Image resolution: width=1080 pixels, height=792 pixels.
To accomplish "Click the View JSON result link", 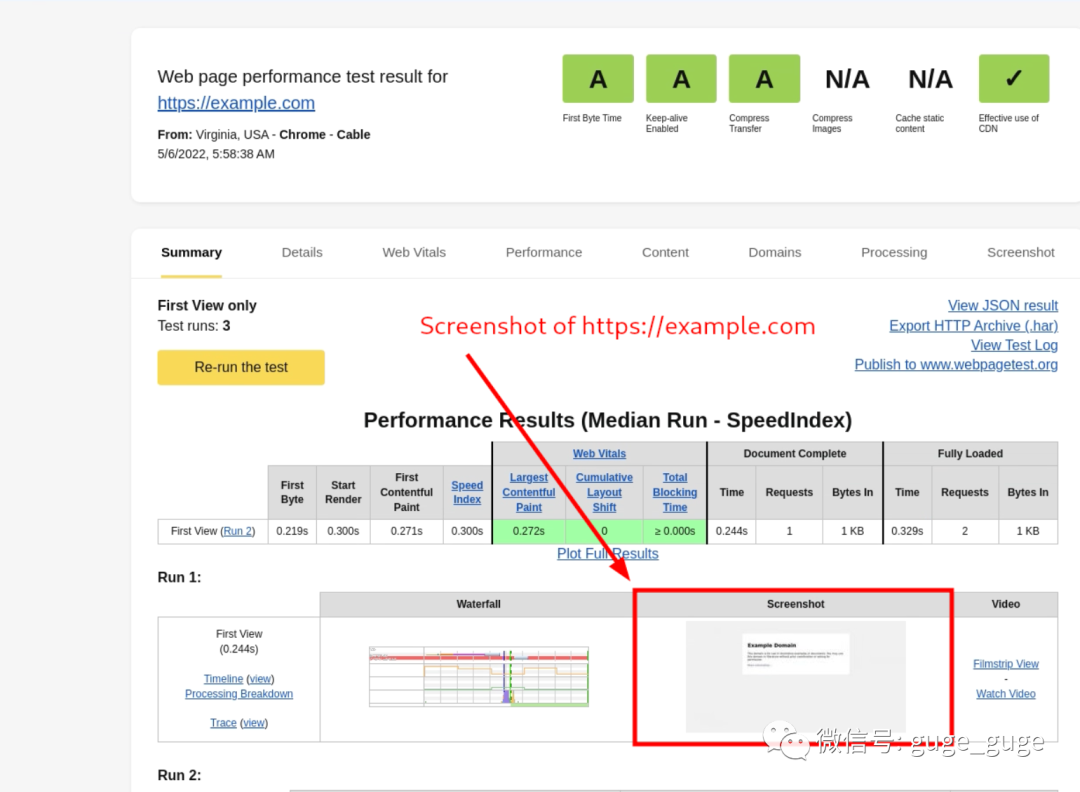I will [x=1002, y=305].
